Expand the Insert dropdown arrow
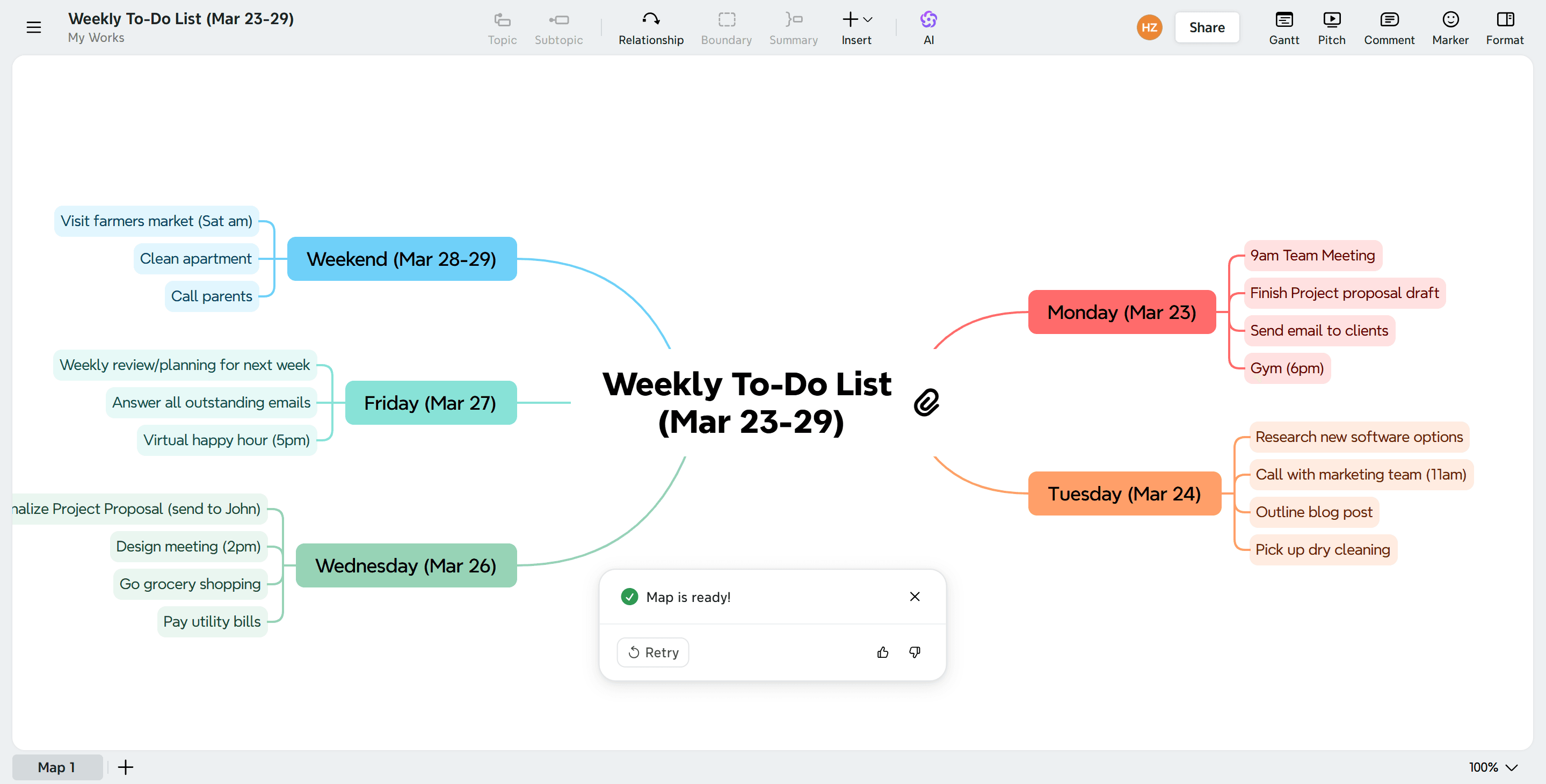The image size is (1546, 784). click(x=867, y=19)
